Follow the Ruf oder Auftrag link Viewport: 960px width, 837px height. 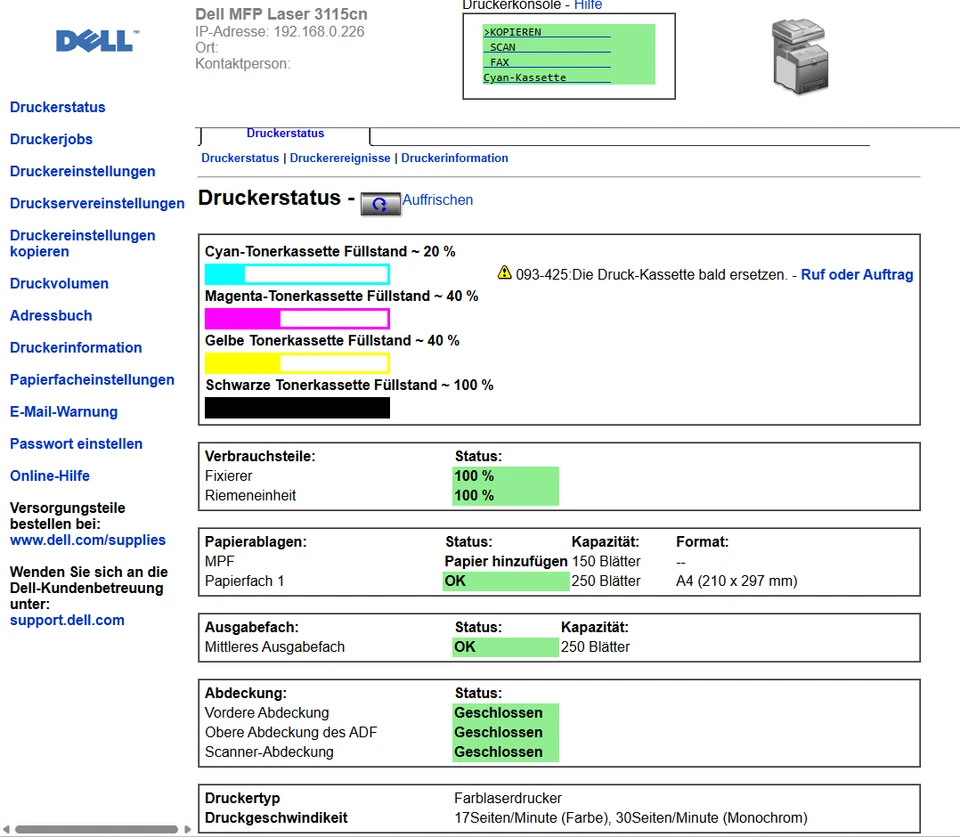point(857,274)
